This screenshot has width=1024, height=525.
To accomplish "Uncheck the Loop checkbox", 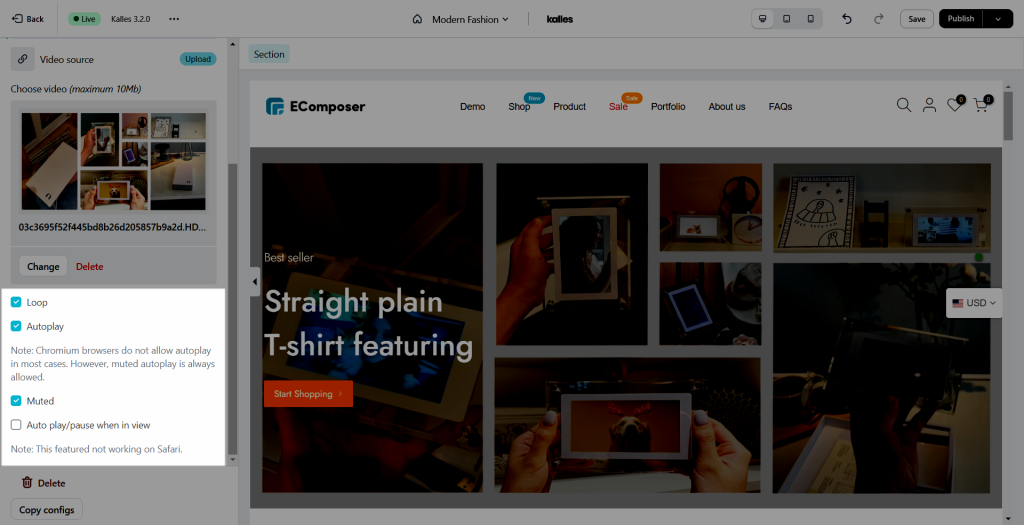I will point(16,302).
